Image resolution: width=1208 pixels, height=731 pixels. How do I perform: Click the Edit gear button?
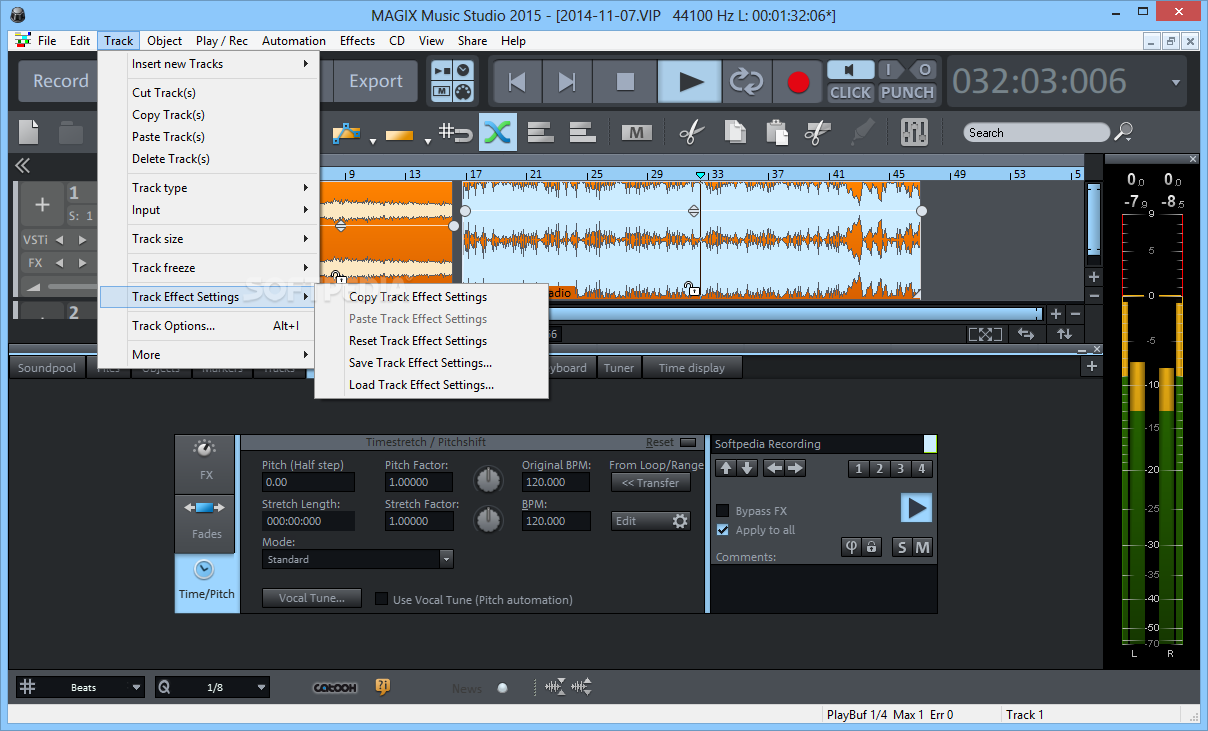[650, 521]
